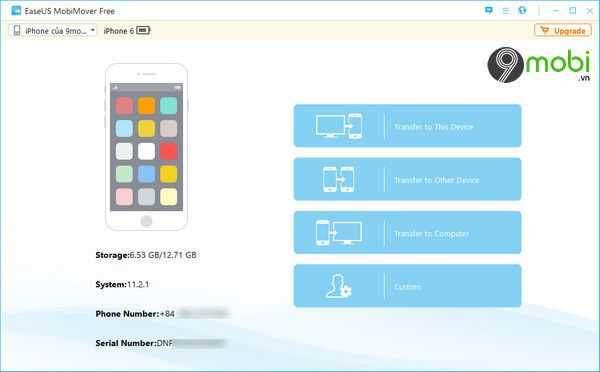600x372 pixels.
Task: Click the phone icon in device selector
Action: 17,31
